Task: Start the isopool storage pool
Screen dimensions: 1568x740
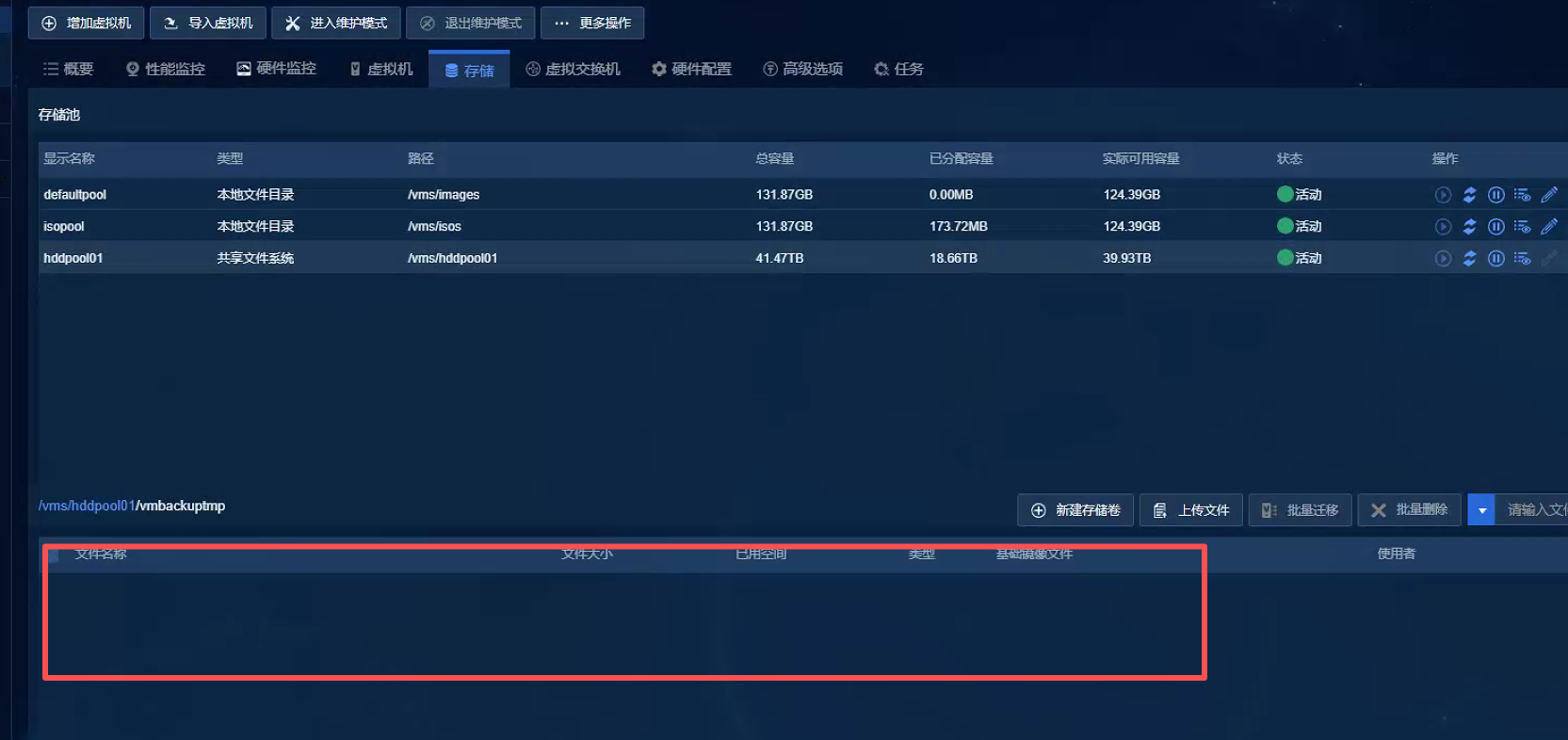Action: click(1443, 227)
